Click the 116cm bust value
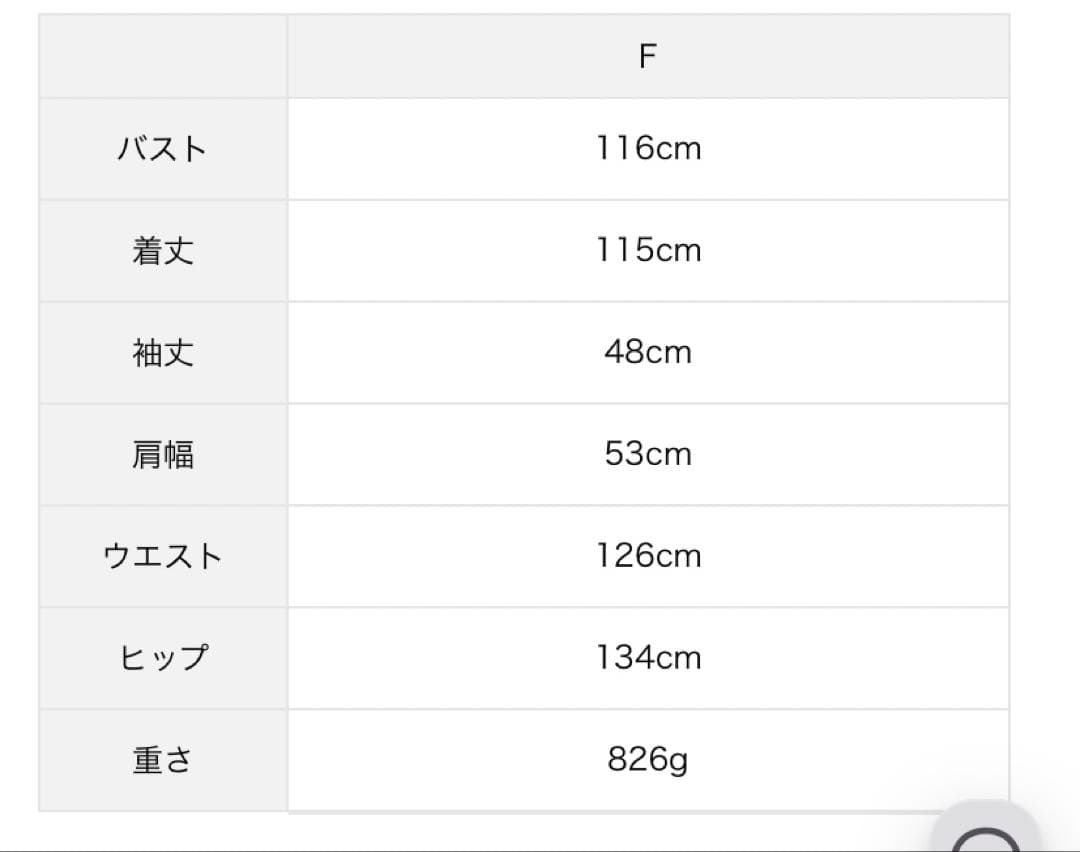 pos(648,149)
